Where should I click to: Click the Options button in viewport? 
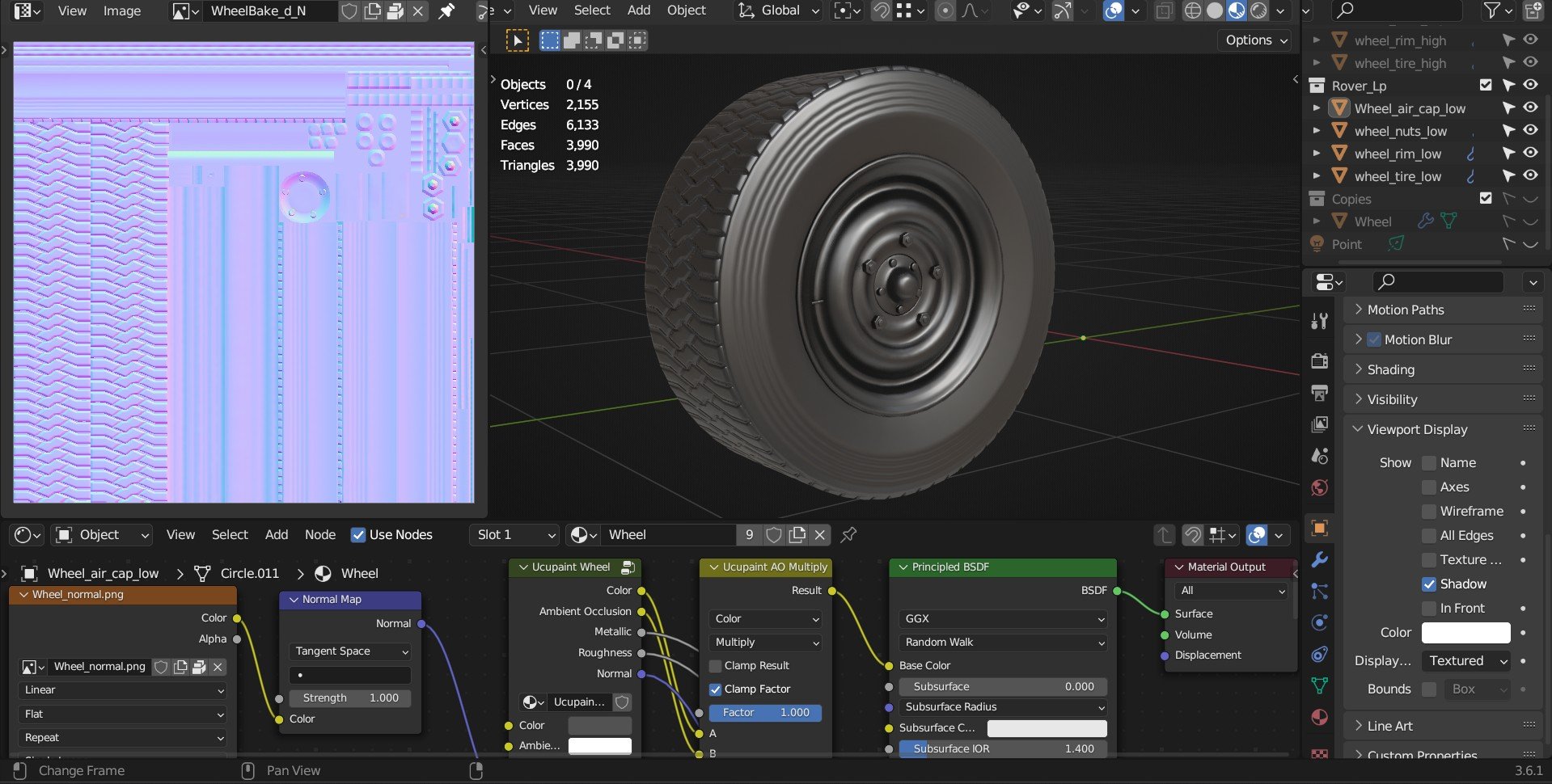pyautogui.click(x=1256, y=40)
